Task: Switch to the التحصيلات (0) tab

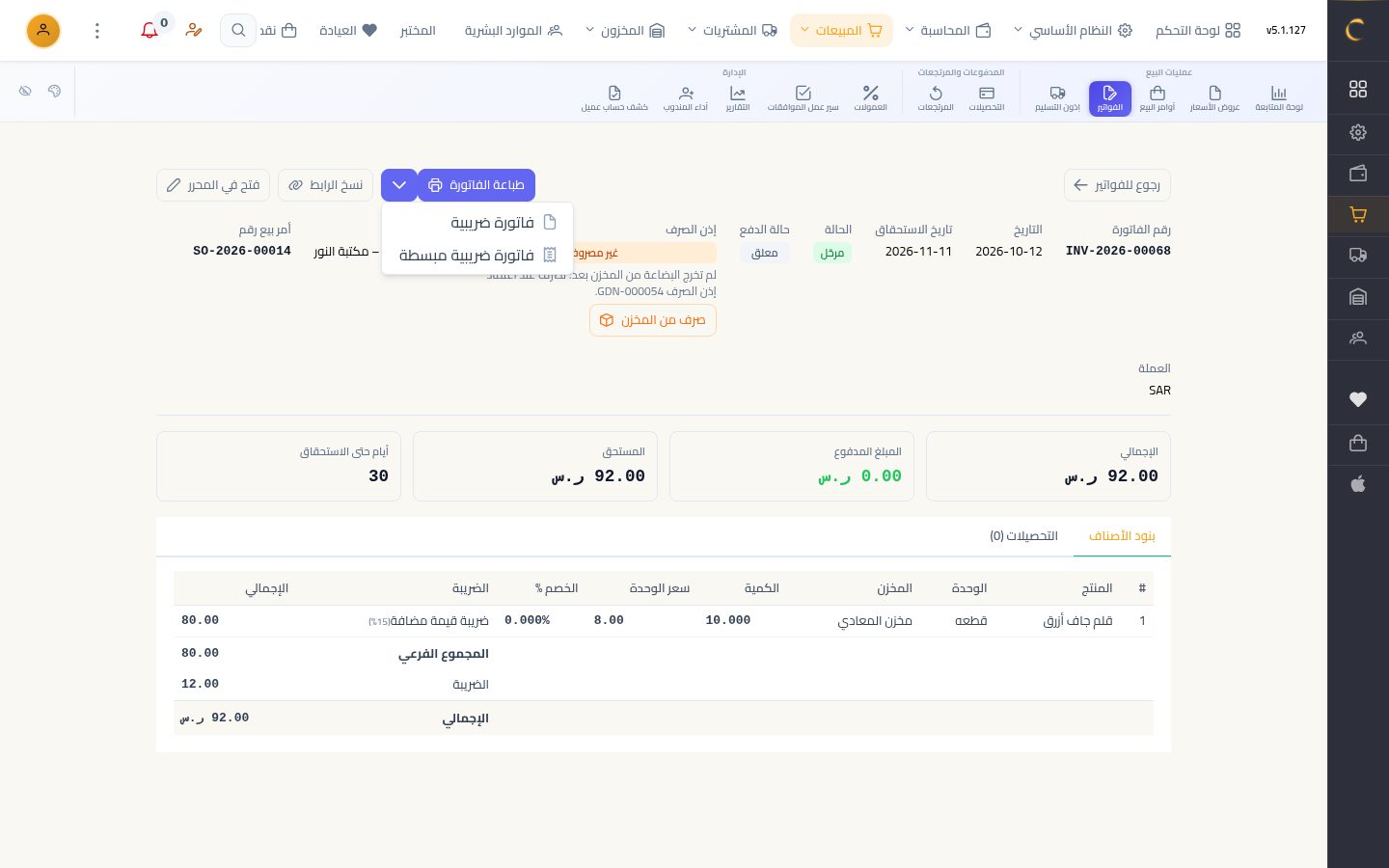Action: (x=1023, y=536)
